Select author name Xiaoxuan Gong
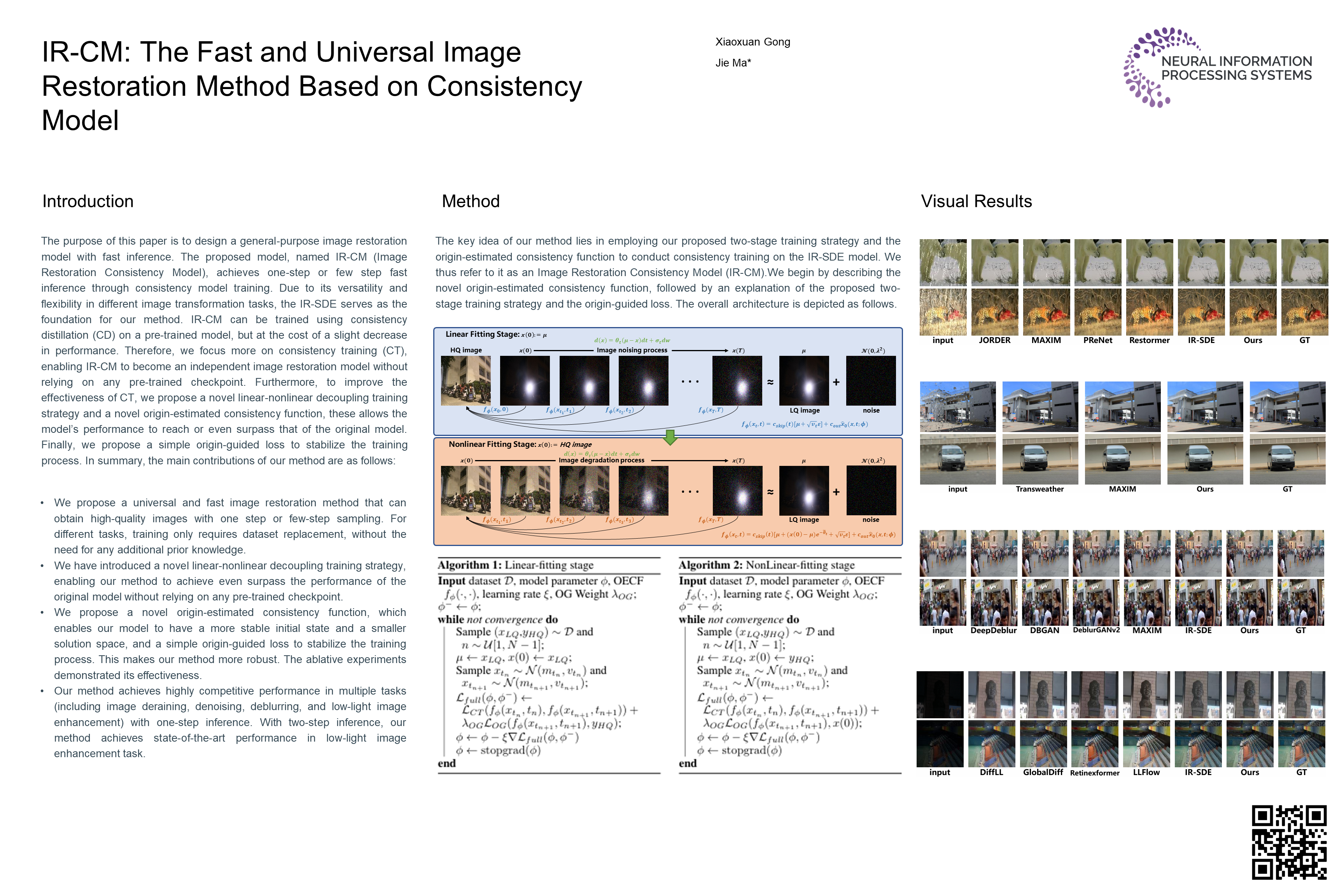The width and height of the screenshot is (1344, 896). 752,42
